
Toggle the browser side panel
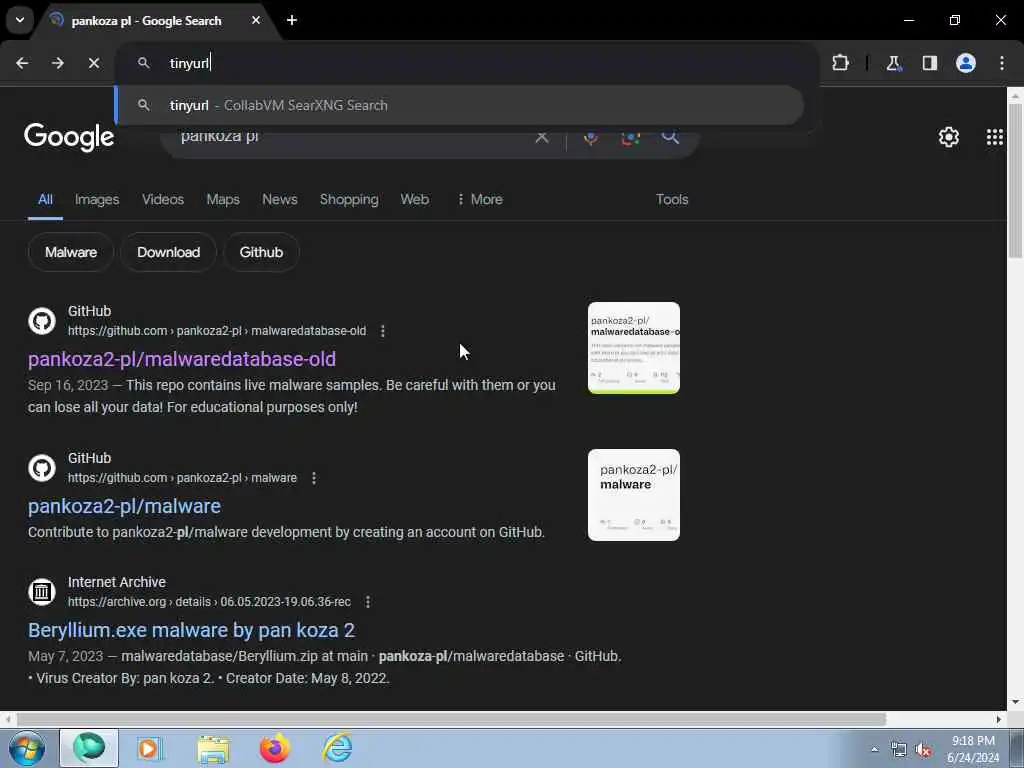929,63
